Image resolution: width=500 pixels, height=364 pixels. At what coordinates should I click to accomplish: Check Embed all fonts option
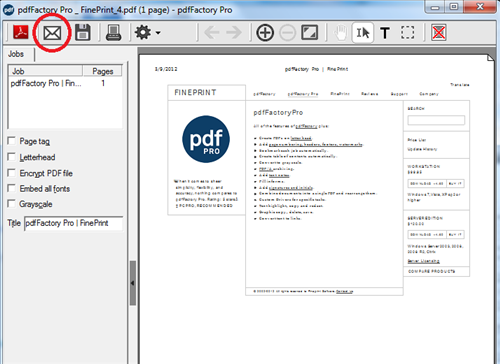coord(12,188)
